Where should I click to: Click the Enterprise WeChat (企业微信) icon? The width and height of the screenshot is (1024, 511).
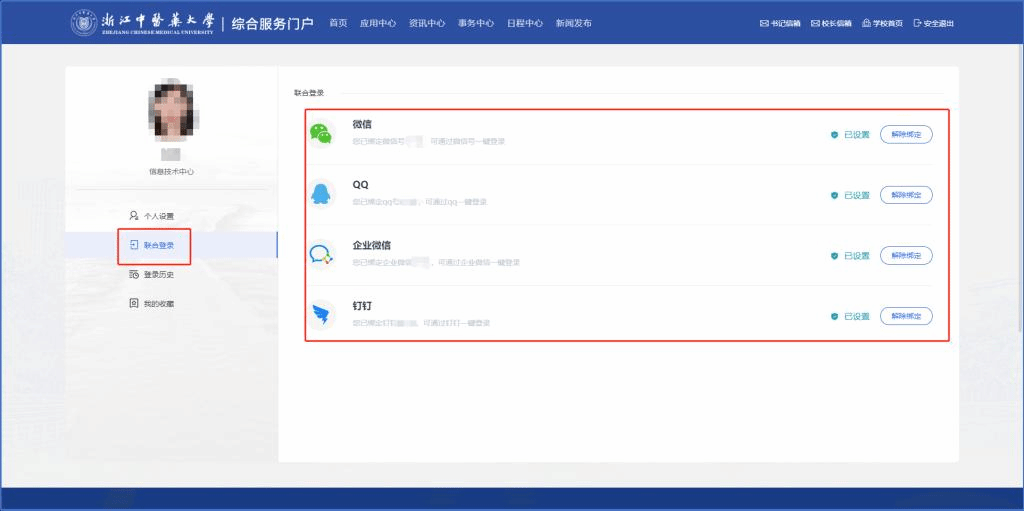(321, 255)
